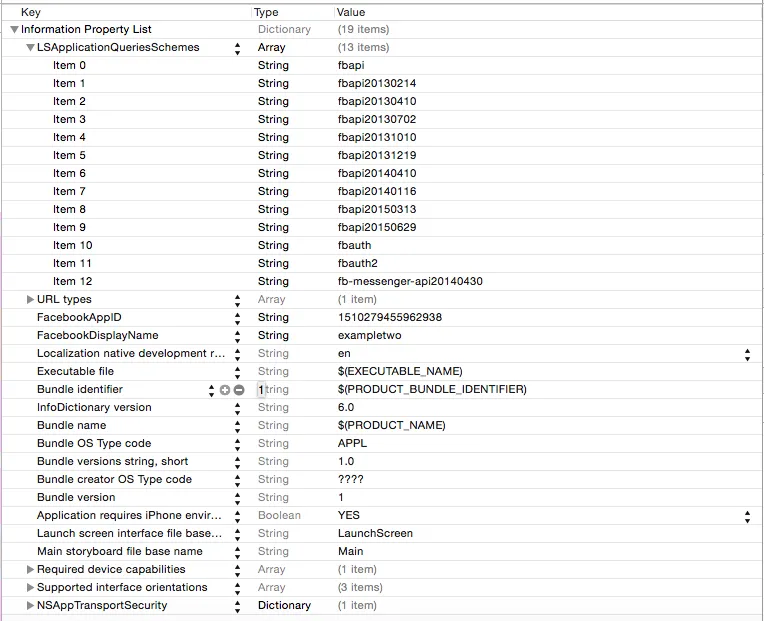
Task: Click the InfoDictionary version value 6.0
Action: [346, 408]
